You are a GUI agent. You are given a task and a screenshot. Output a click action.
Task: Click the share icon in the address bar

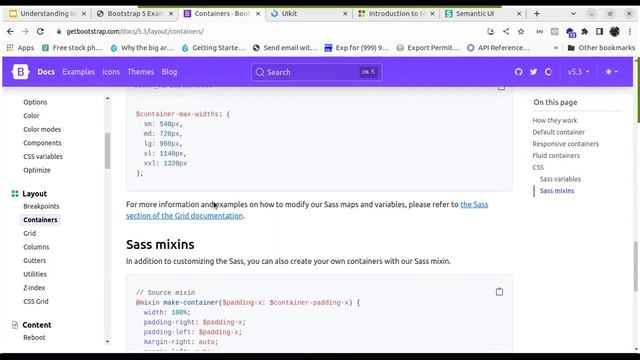[x=506, y=31]
